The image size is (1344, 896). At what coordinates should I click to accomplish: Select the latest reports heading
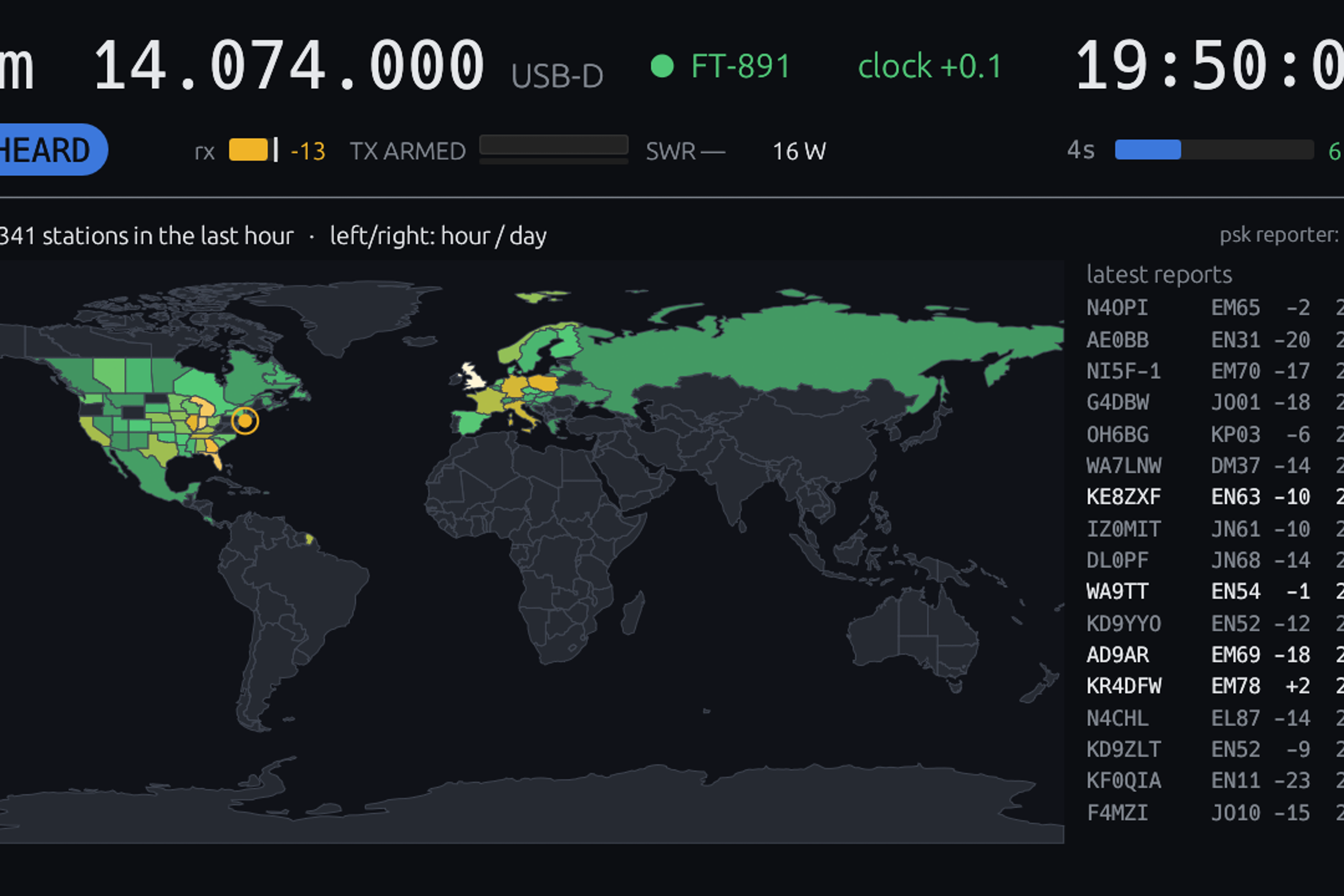(x=1160, y=275)
